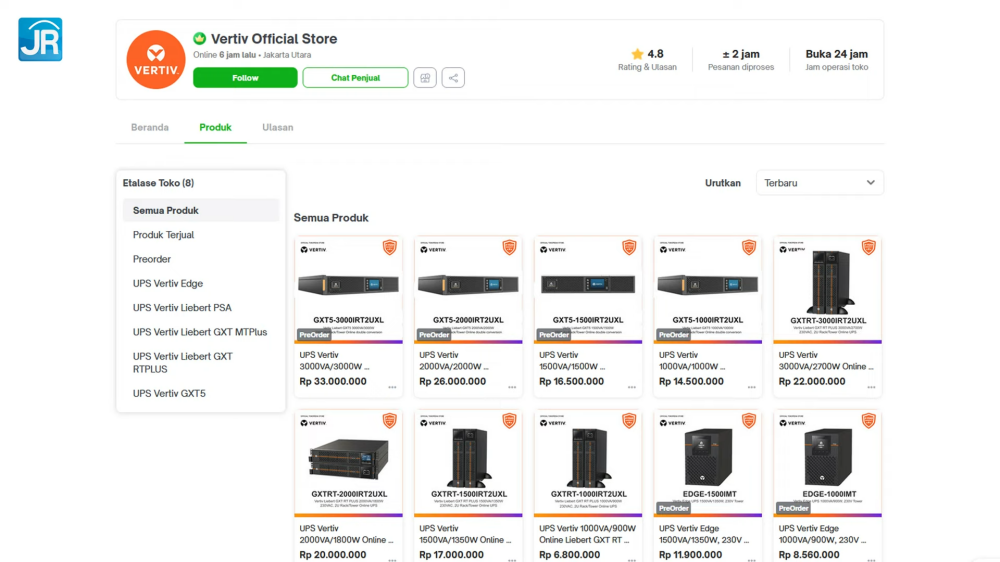
Task: Open the 4.8 Rating & Ulasan link
Action: [647, 60]
